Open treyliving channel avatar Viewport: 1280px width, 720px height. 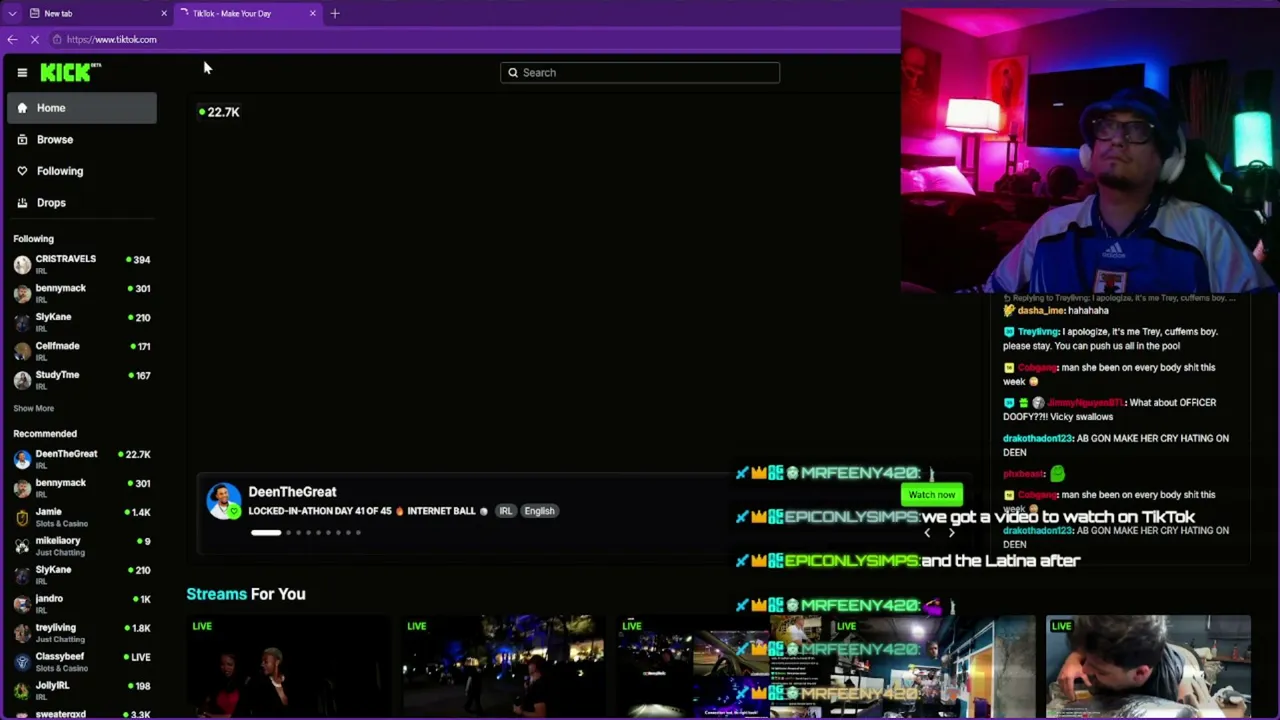click(22, 633)
